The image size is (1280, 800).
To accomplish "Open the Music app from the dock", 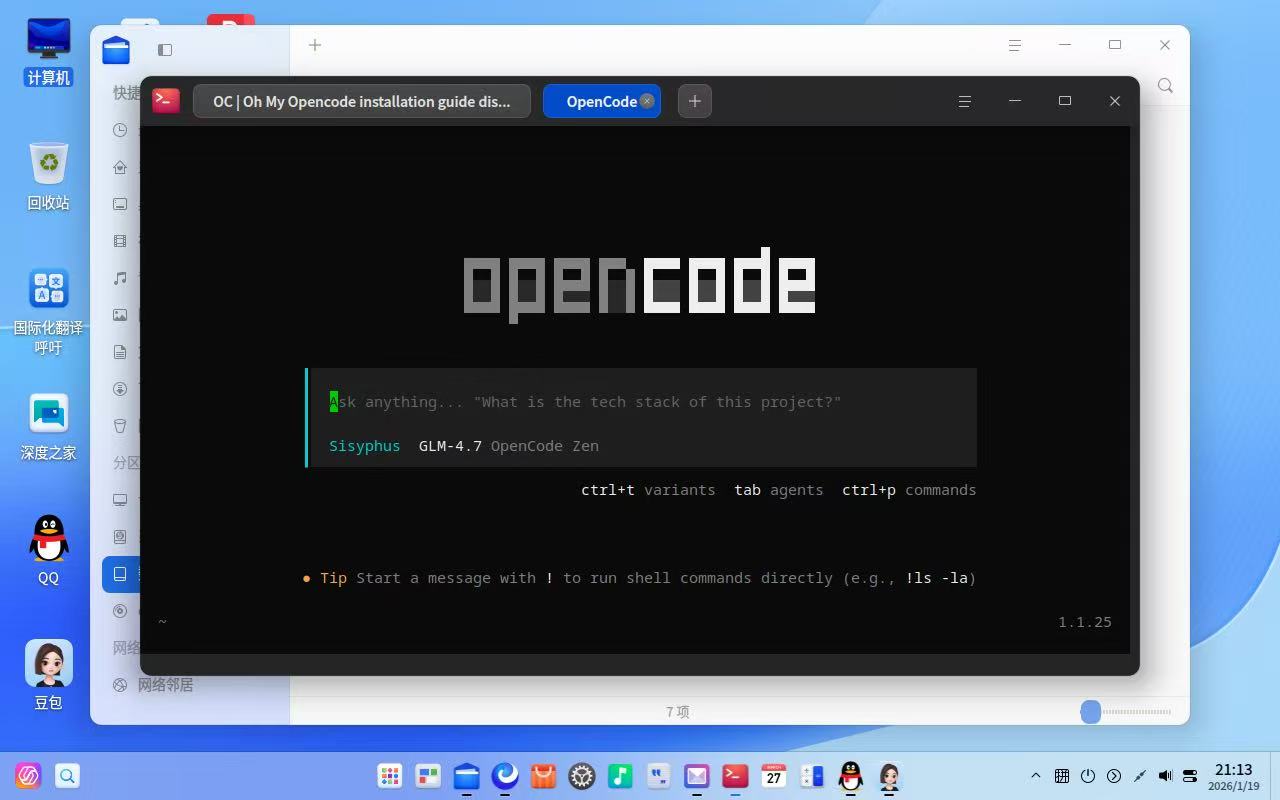I will coord(619,776).
